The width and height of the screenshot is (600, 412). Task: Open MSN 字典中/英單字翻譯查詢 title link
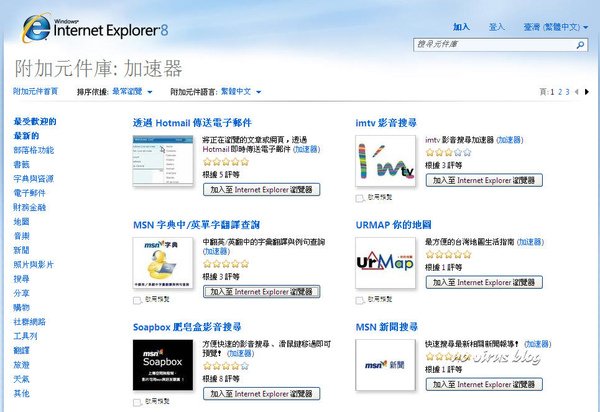(x=196, y=225)
